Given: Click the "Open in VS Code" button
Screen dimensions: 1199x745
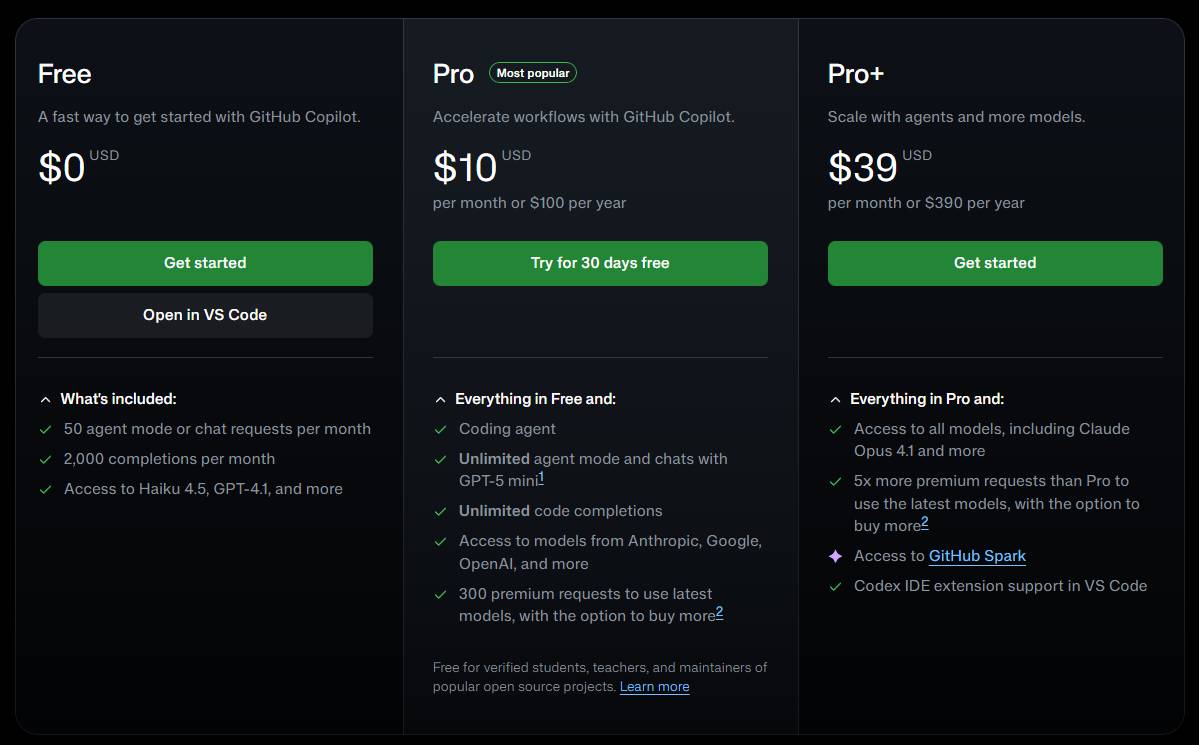Looking at the screenshot, I should coord(205,315).
